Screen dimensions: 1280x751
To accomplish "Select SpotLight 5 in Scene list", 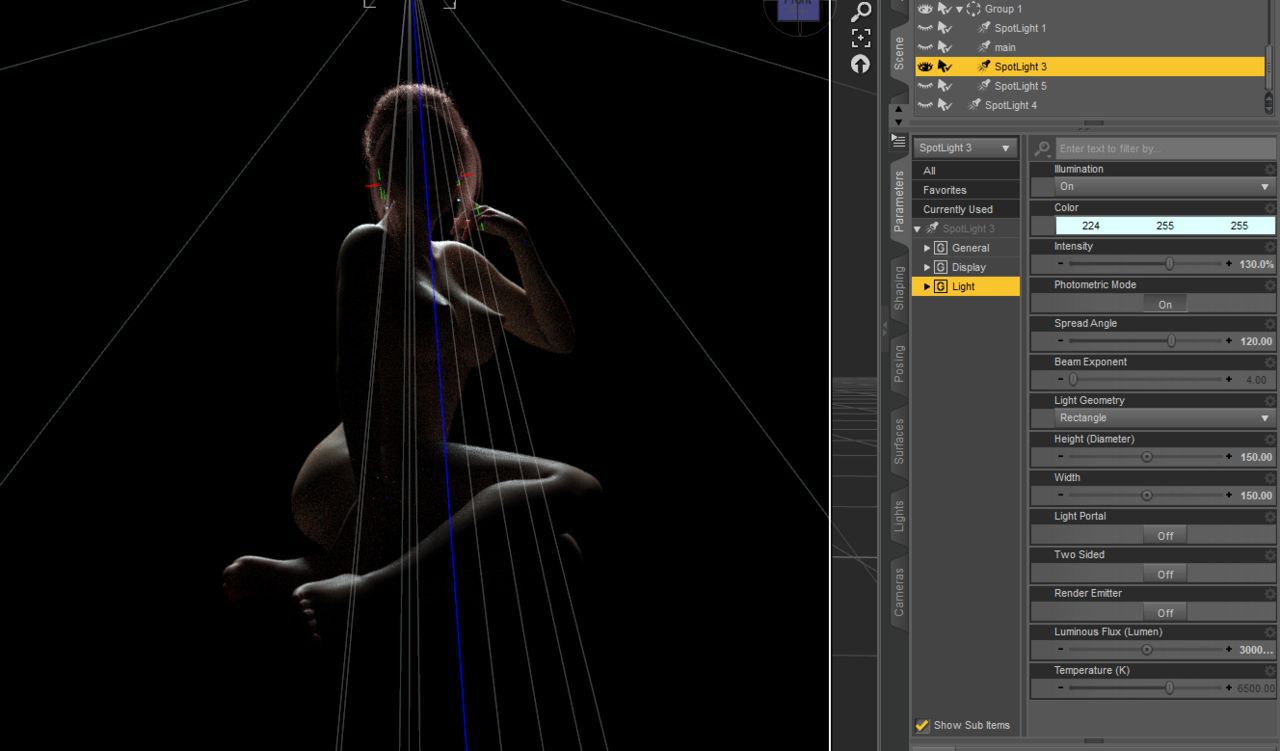I will [x=1020, y=86].
